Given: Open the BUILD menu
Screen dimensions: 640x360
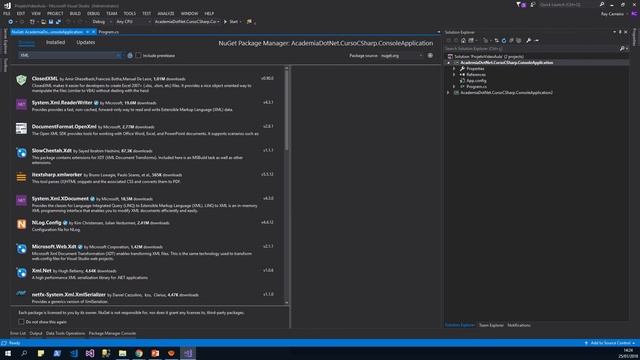Looking at the screenshot, I should click(x=75, y=13).
